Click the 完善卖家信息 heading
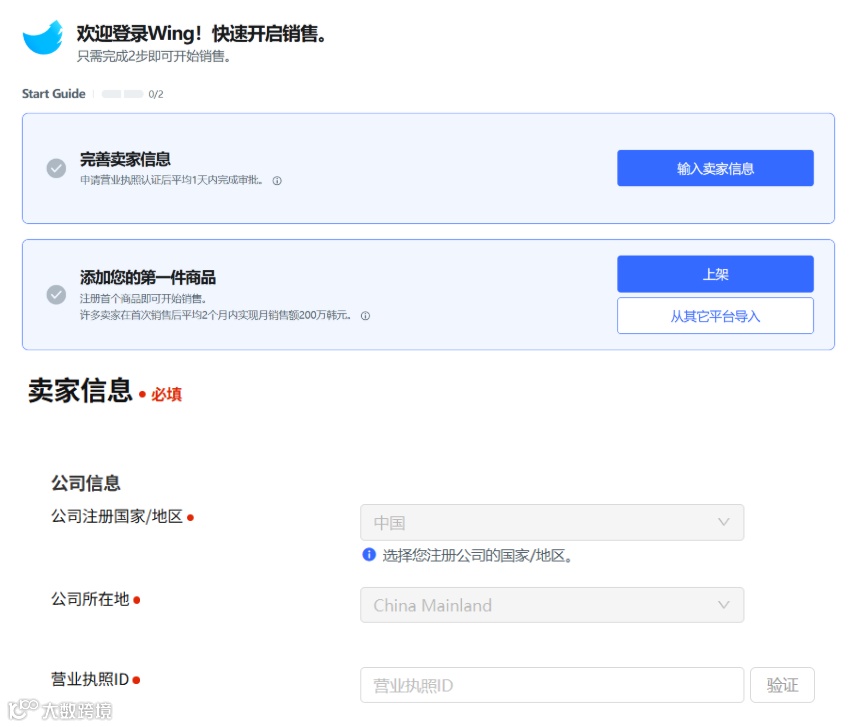The height and width of the screenshot is (727, 852). pyautogui.click(x=126, y=159)
